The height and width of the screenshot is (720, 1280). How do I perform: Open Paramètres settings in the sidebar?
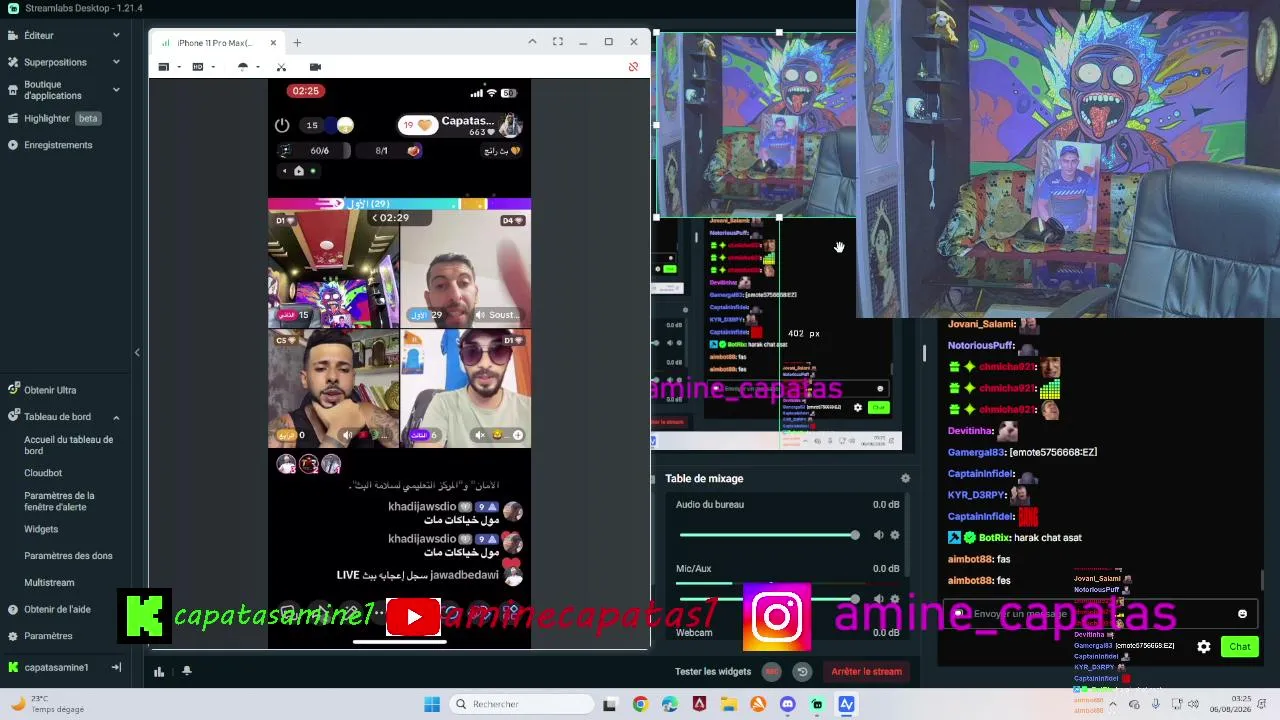coord(48,636)
